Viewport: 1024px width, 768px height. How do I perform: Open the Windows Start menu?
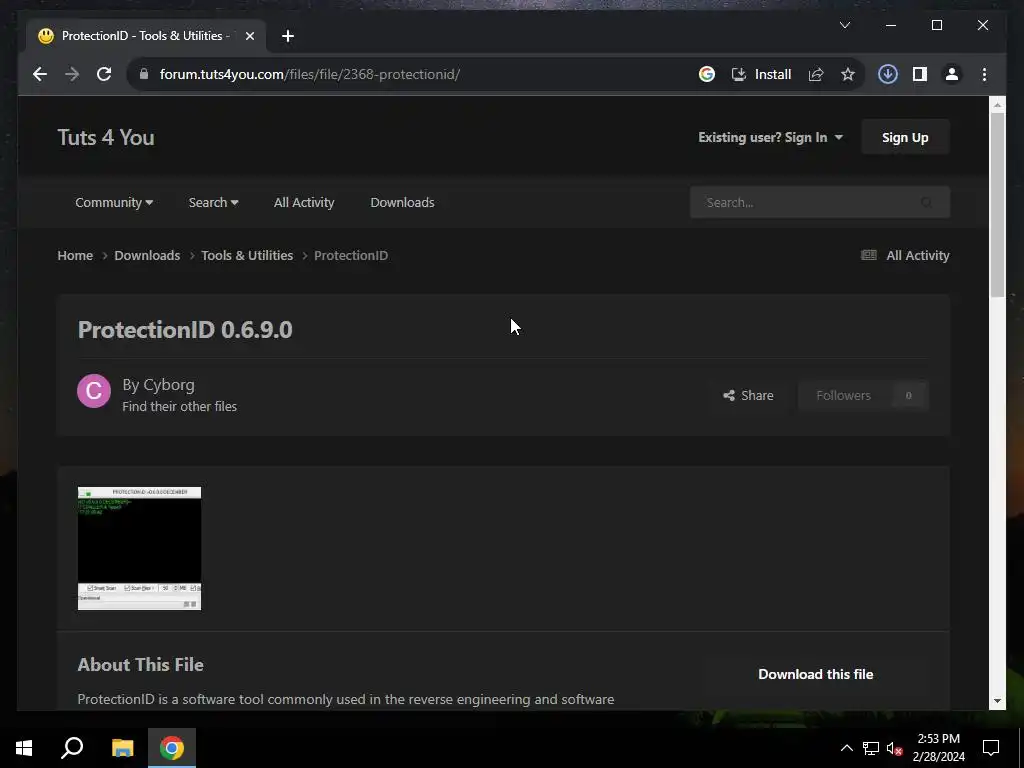24,748
